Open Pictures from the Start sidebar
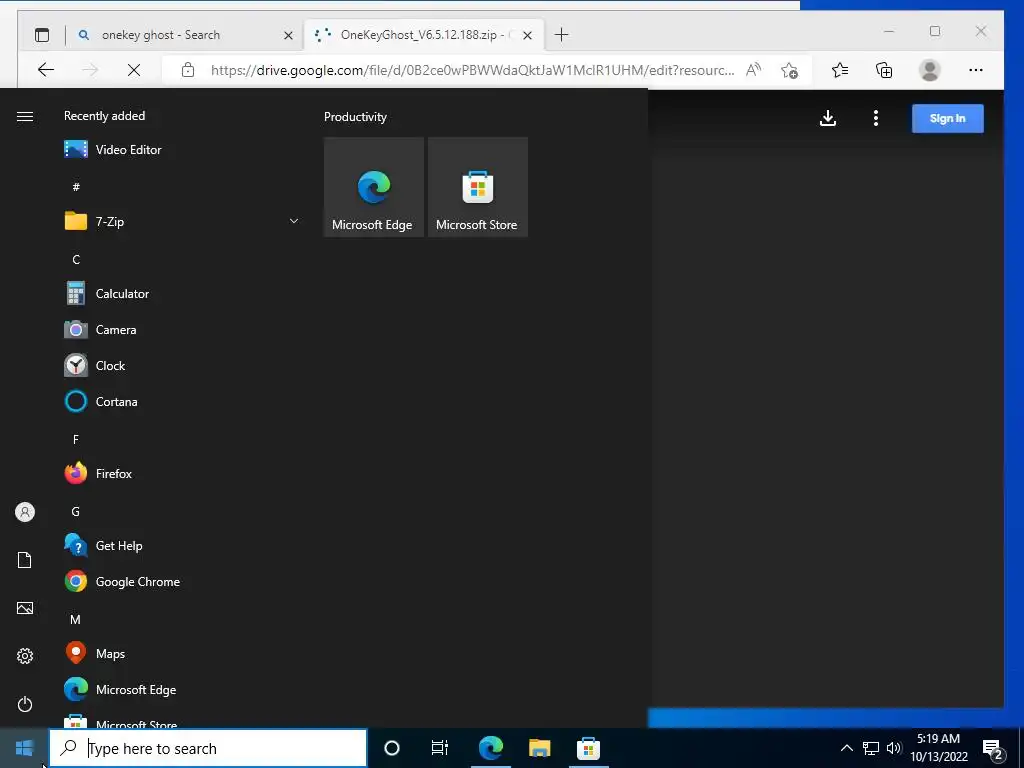This screenshot has width=1024, height=768. (x=25, y=608)
